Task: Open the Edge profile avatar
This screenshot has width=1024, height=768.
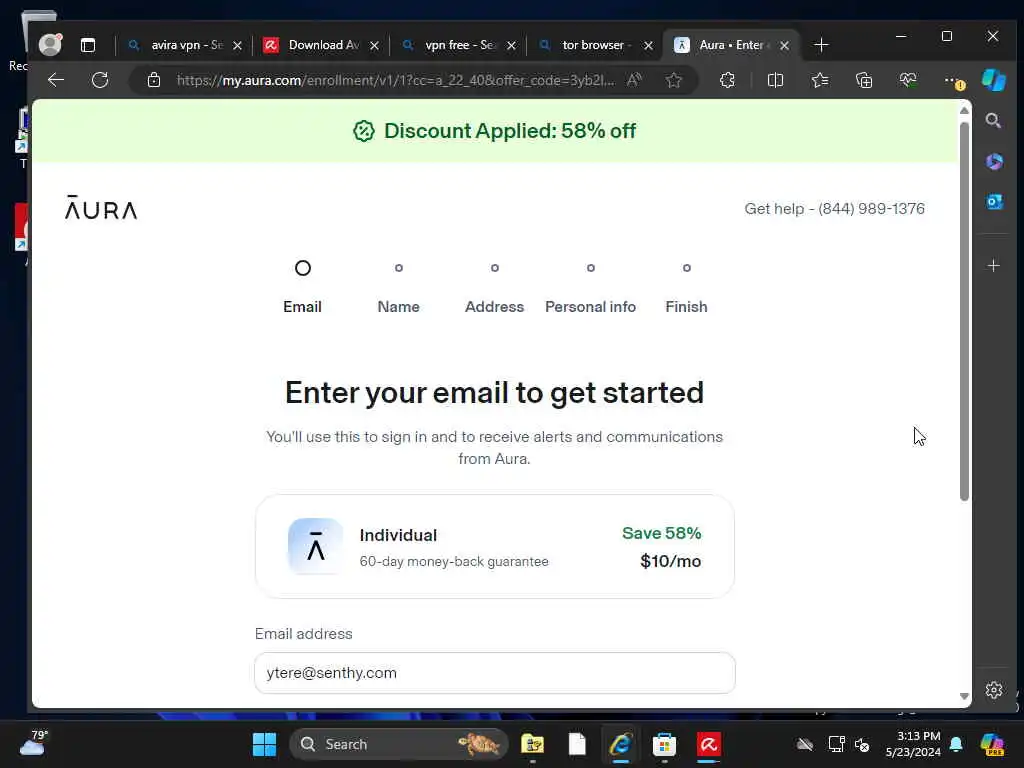Action: pos(50,44)
